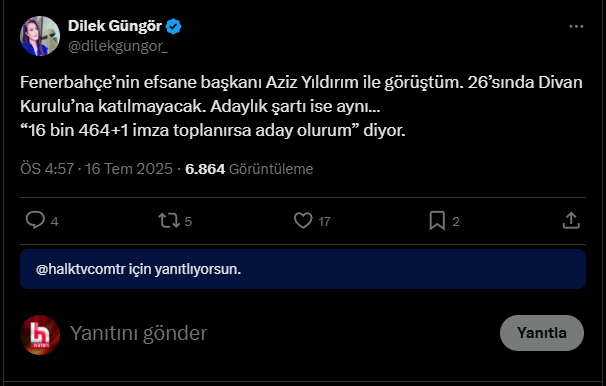The image size is (606, 386).
Task: Click the @halktvcomtr mention in the banner
Action: (x=80, y=269)
